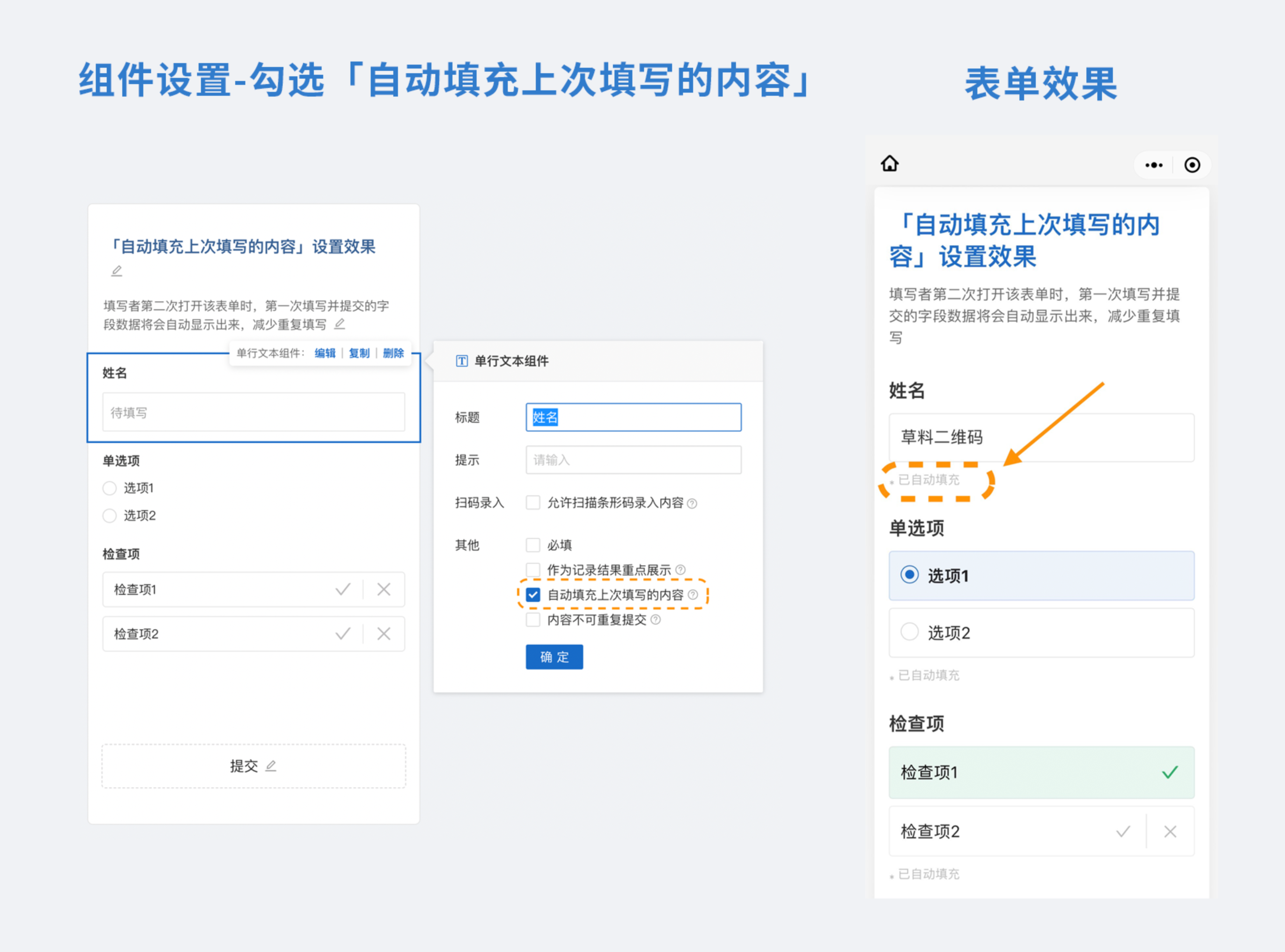The width and height of the screenshot is (1285, 952).
Task: Select 选项2 radio in form editor
Action: pos(109,515)
